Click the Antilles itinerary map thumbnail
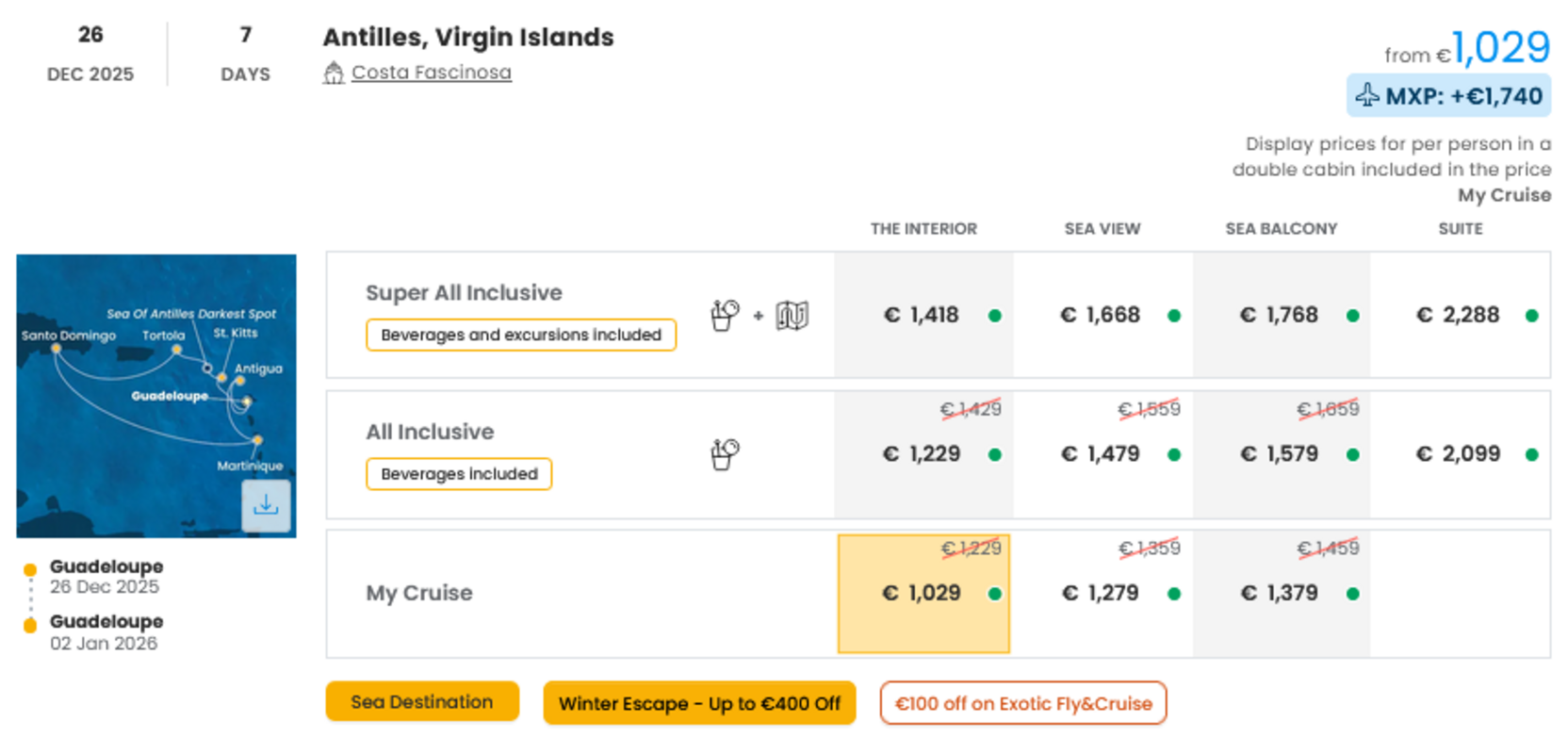The width and height of the screenshot is (1568, 754). 156,396
